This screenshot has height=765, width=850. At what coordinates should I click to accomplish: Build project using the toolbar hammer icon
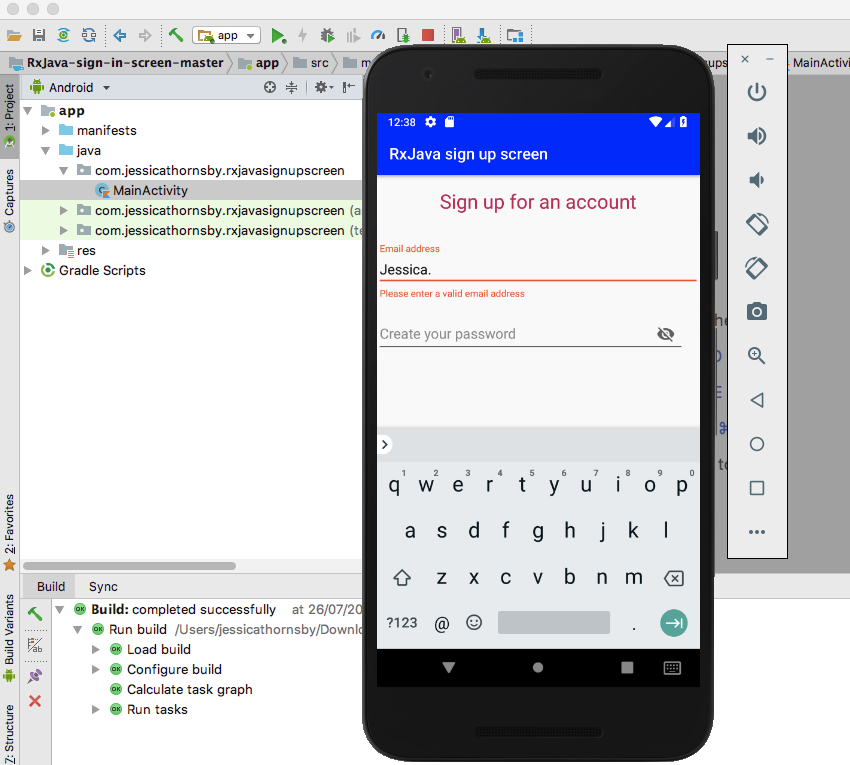(176, 35)
